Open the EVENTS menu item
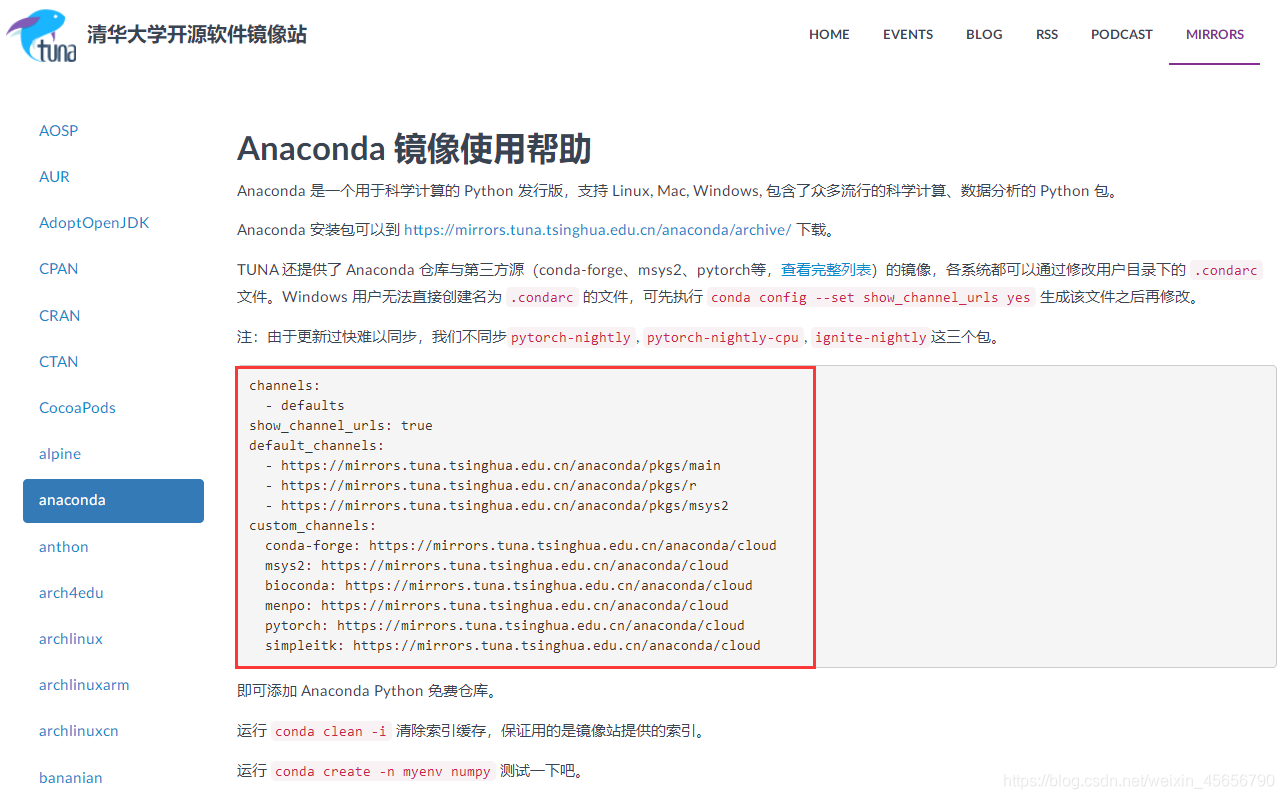 click(908, 34)
